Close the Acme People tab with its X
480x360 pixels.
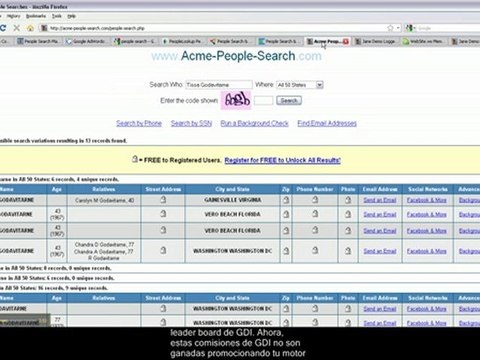[x=346, y=41]
